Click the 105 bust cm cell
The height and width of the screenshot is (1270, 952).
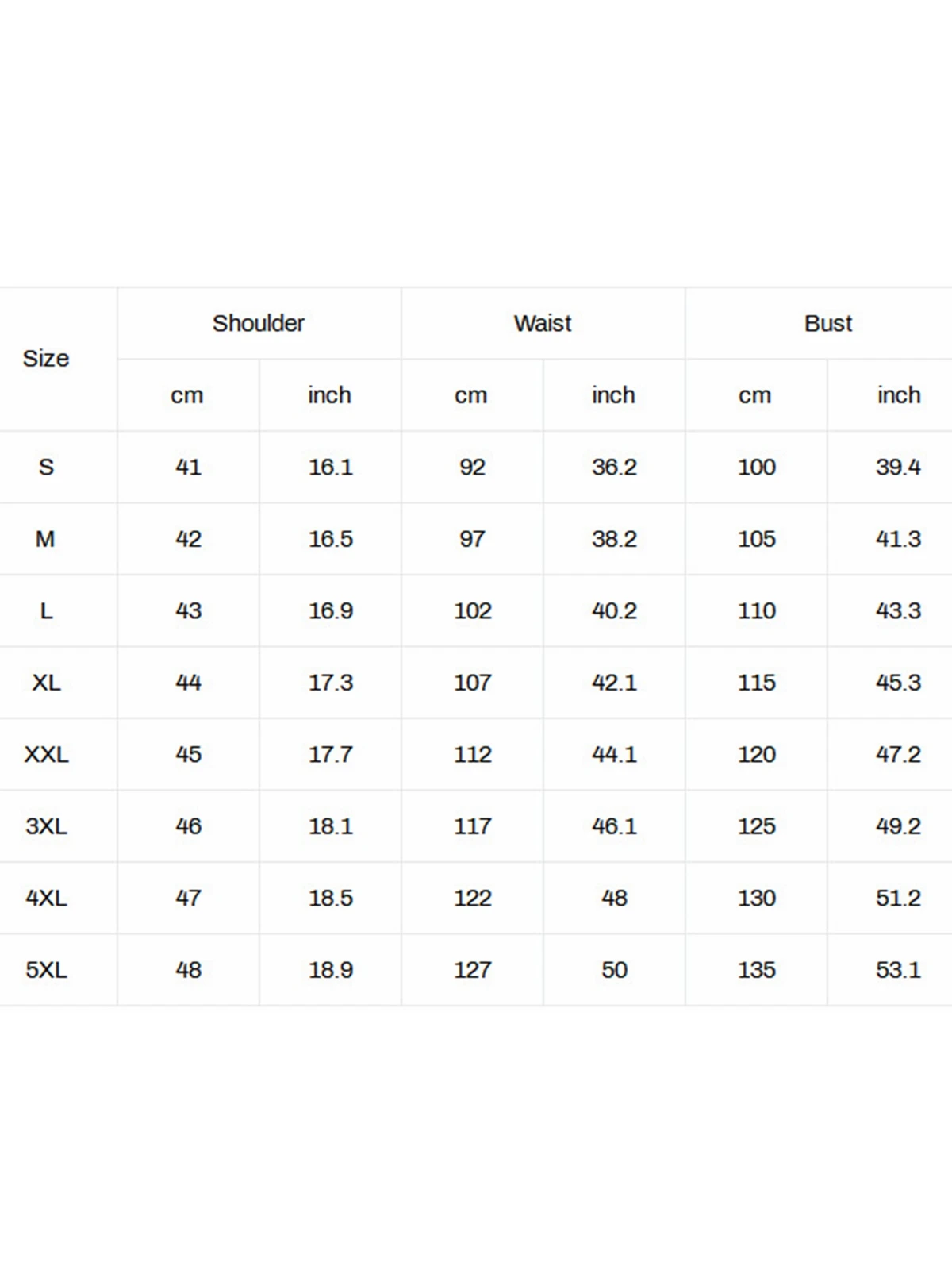pyautogui.click(x=757, y=539)
